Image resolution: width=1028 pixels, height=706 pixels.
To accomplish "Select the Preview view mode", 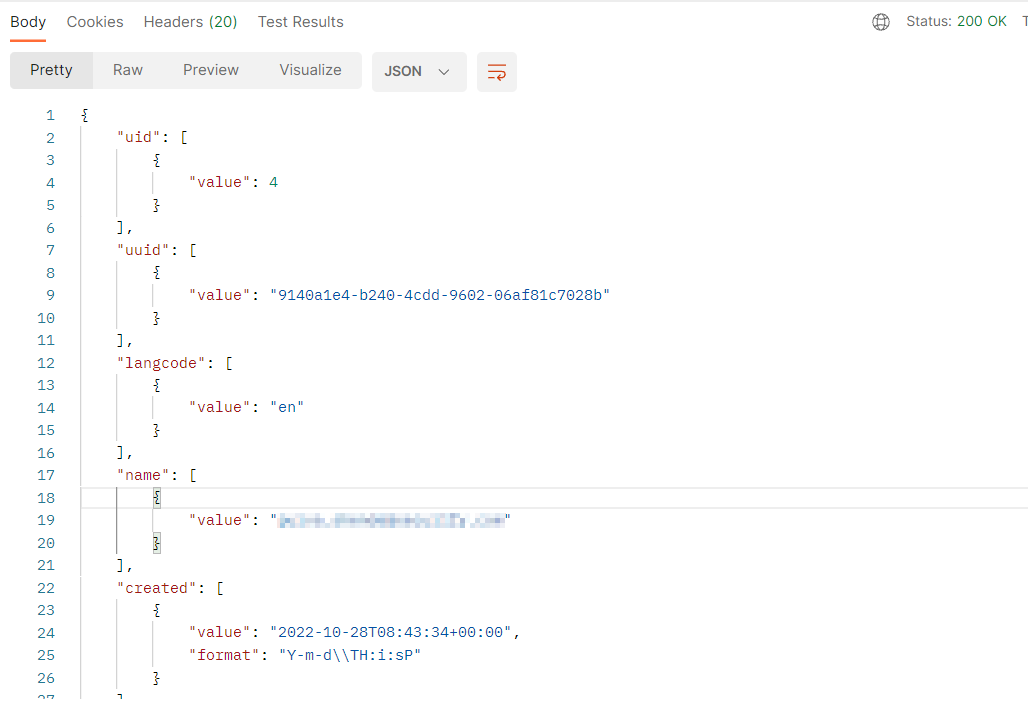I will pyautogui.click(x=211, y=70).
